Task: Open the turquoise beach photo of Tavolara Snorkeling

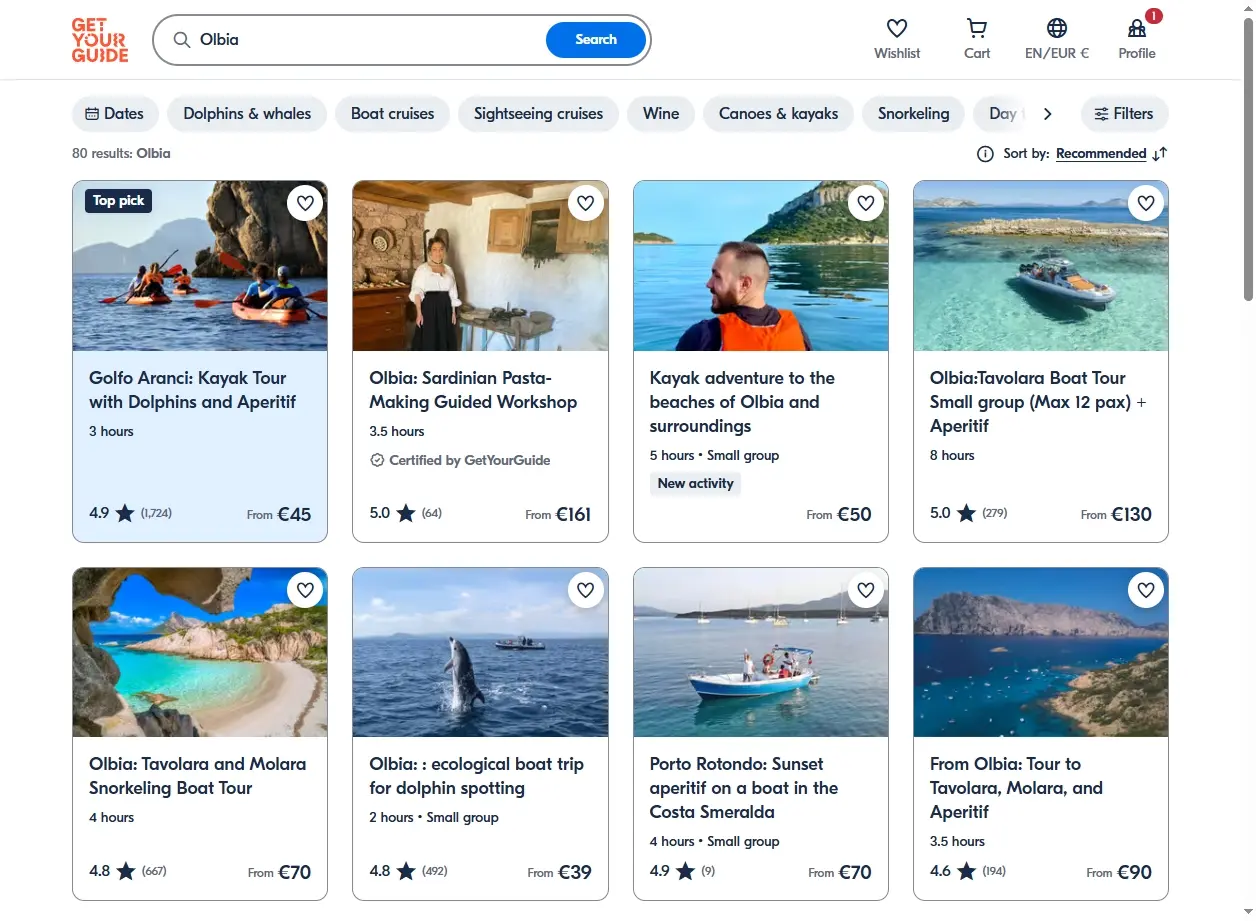Action: point(200,652)
